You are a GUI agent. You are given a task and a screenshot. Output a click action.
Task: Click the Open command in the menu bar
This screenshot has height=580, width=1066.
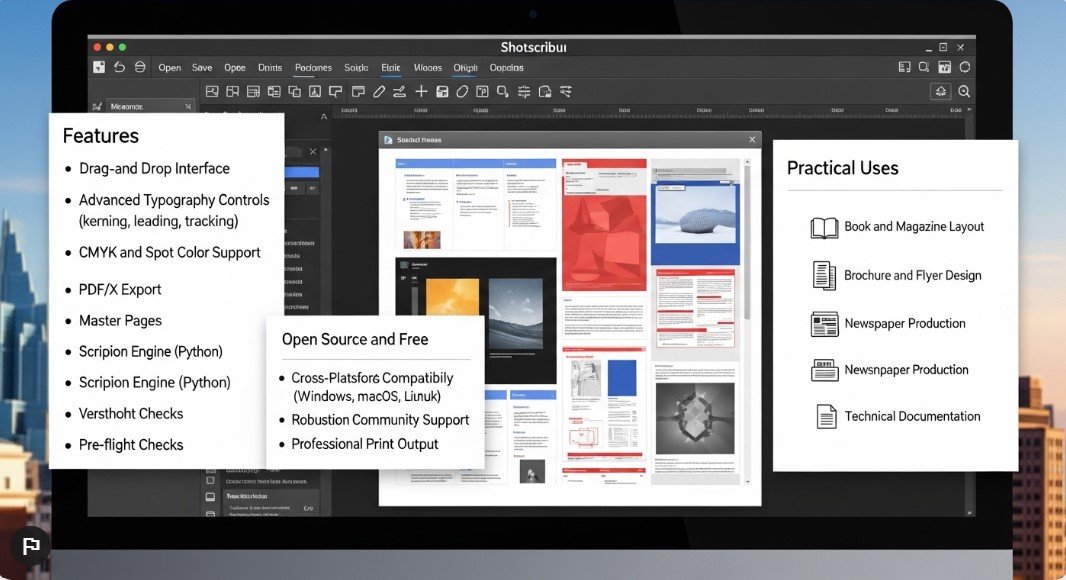(x=169, y=67)
